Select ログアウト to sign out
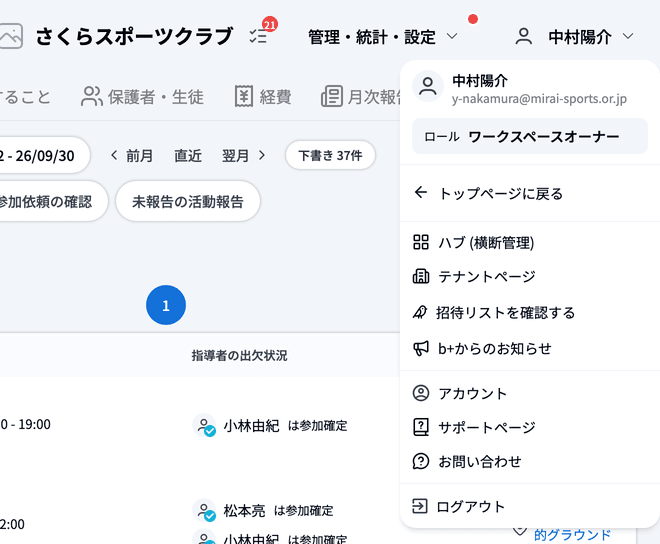This screenshot has width=660, height=544. [530, 506]
